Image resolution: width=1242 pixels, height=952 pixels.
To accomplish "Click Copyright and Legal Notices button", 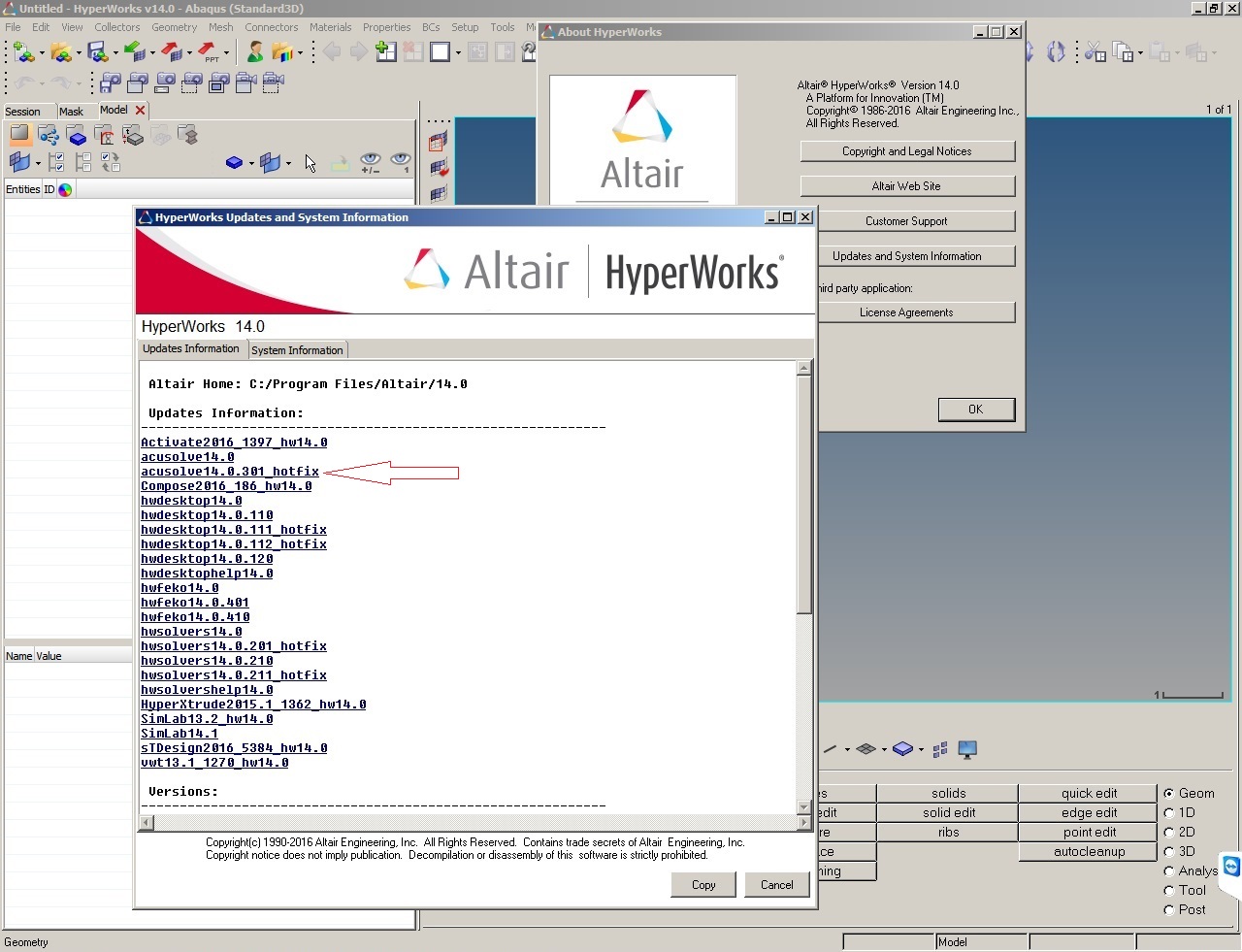I will (x=907, y=151).
